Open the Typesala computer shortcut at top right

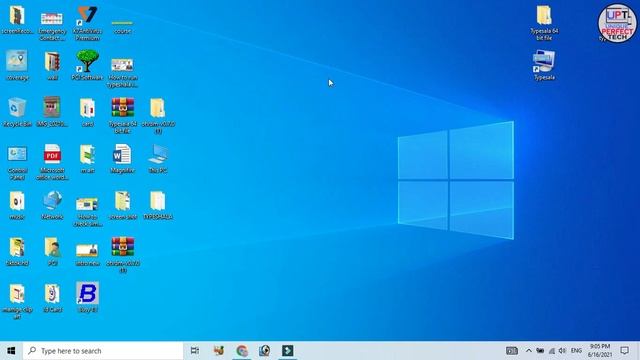click(x=544, y=65)
